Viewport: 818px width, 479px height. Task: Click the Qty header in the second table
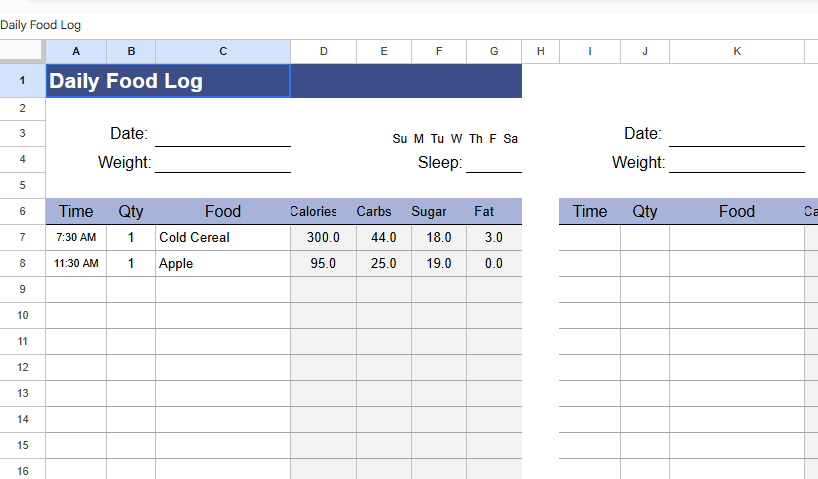coord(645,211)
